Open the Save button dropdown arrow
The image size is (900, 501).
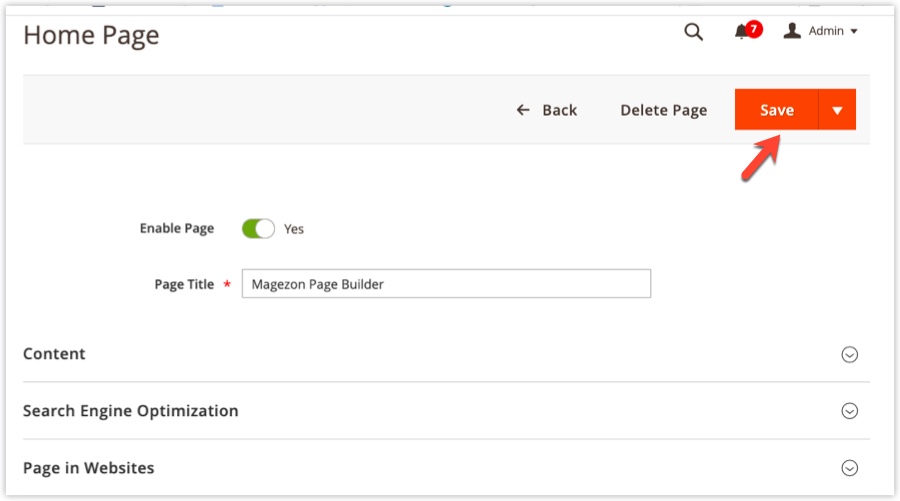[837, 109]
